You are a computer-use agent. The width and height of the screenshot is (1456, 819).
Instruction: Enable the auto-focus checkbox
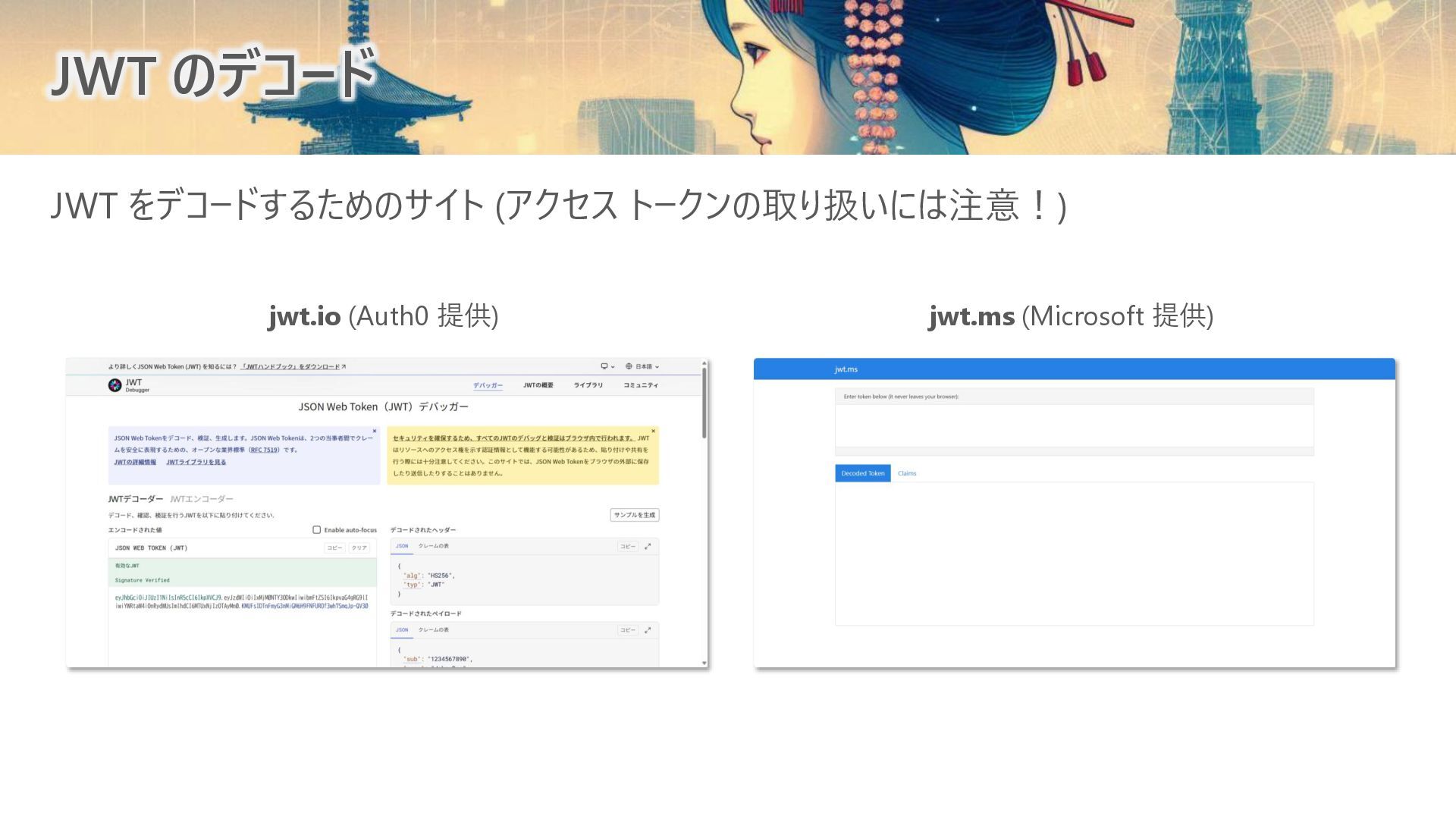click(317, 530)
